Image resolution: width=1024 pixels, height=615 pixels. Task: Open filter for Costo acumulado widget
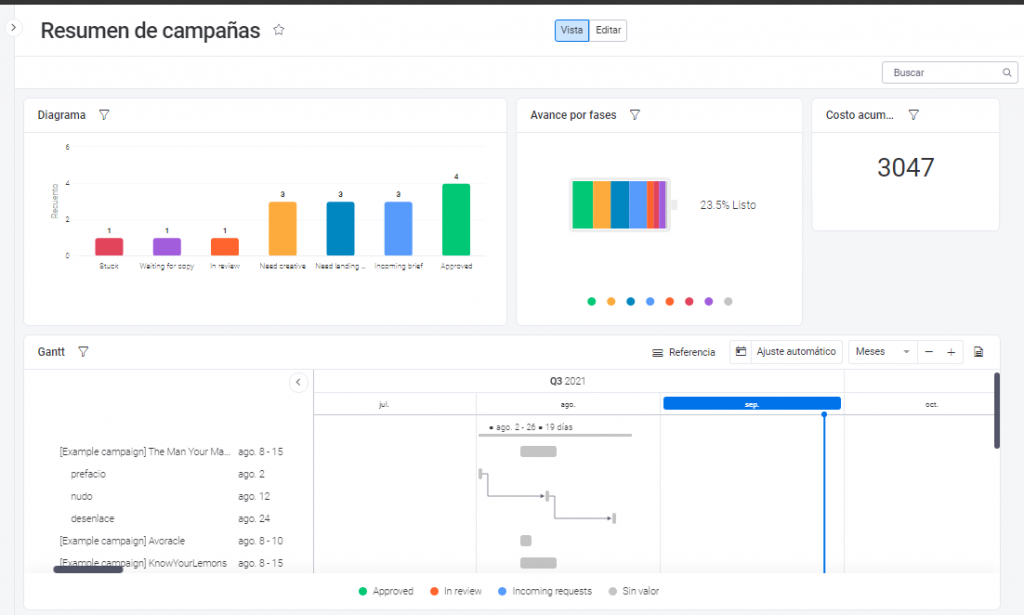[913, 115]
